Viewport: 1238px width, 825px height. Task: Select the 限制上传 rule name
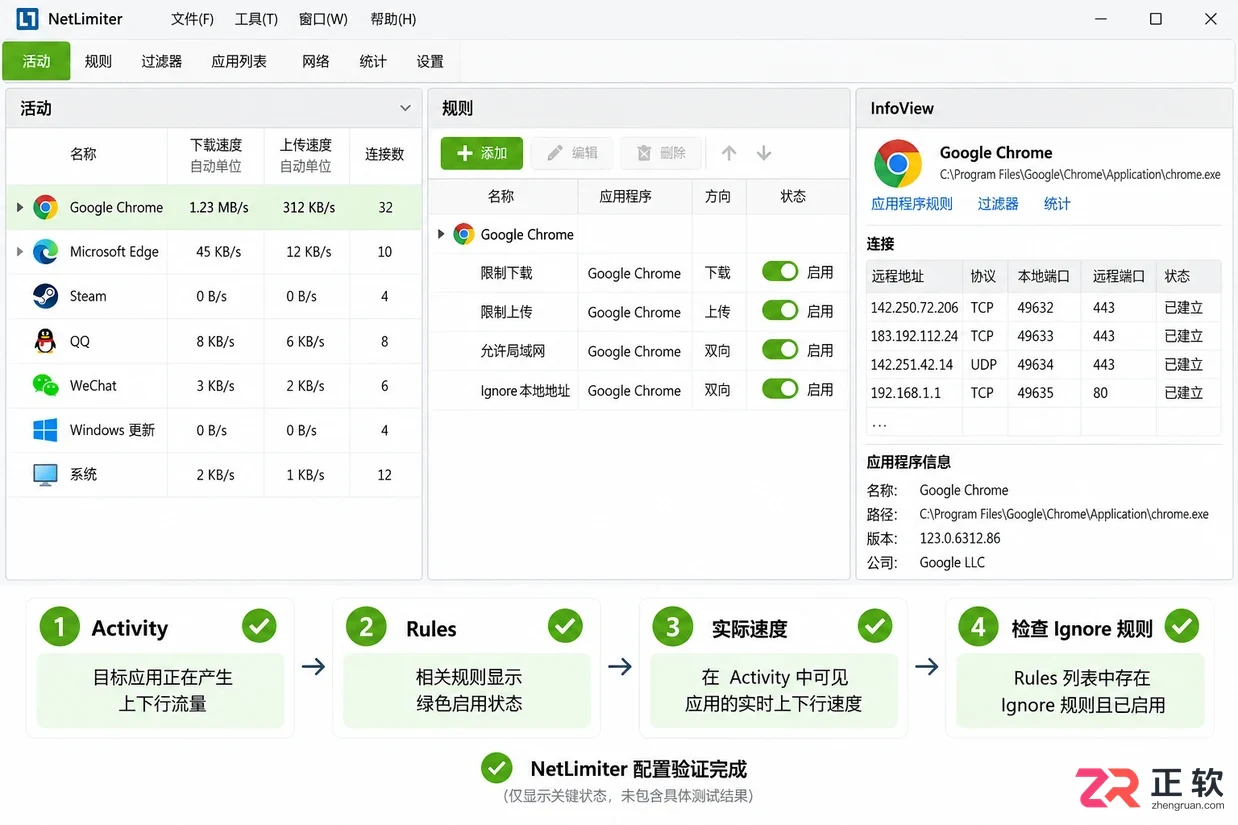(x=507, y=312)
